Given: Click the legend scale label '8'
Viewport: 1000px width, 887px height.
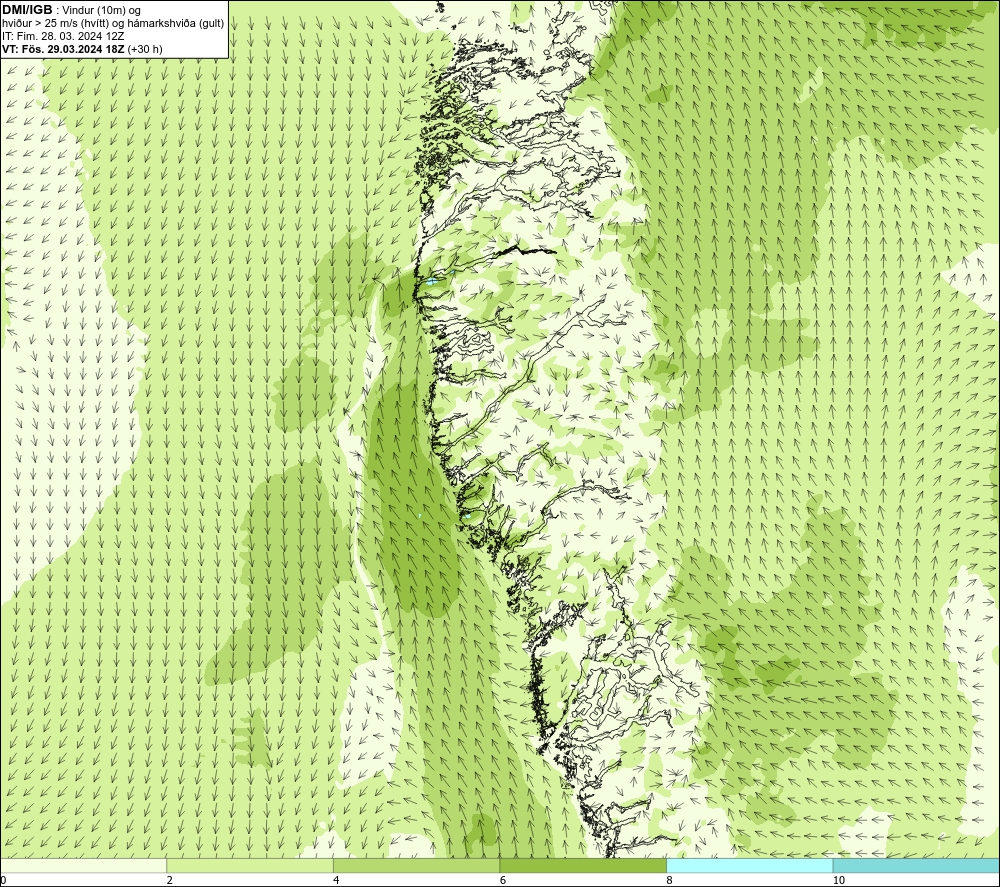Looking at the screenshot, I should point(670,880).
